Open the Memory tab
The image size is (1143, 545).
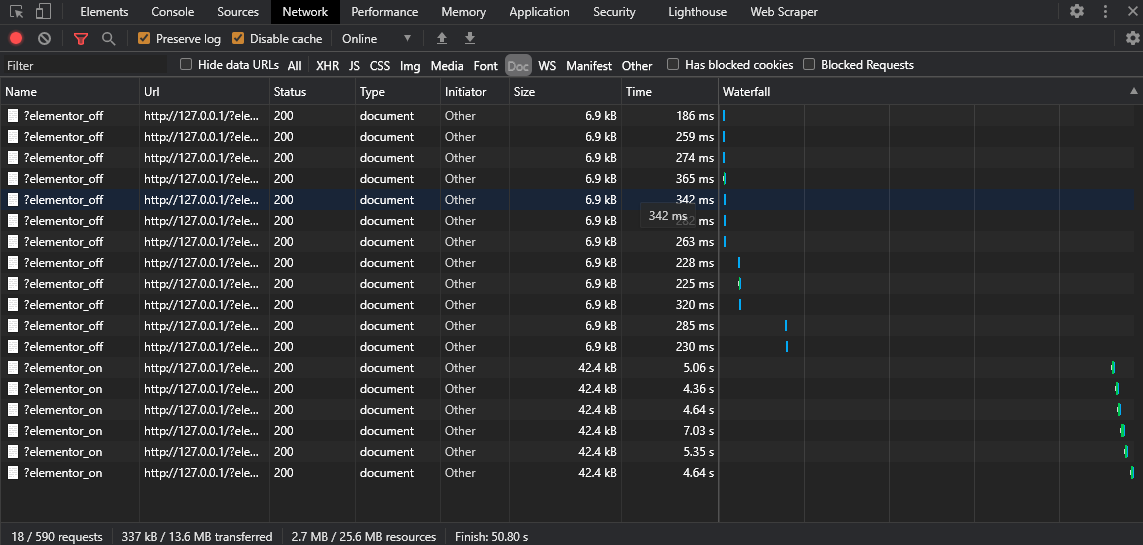(464, 12)
